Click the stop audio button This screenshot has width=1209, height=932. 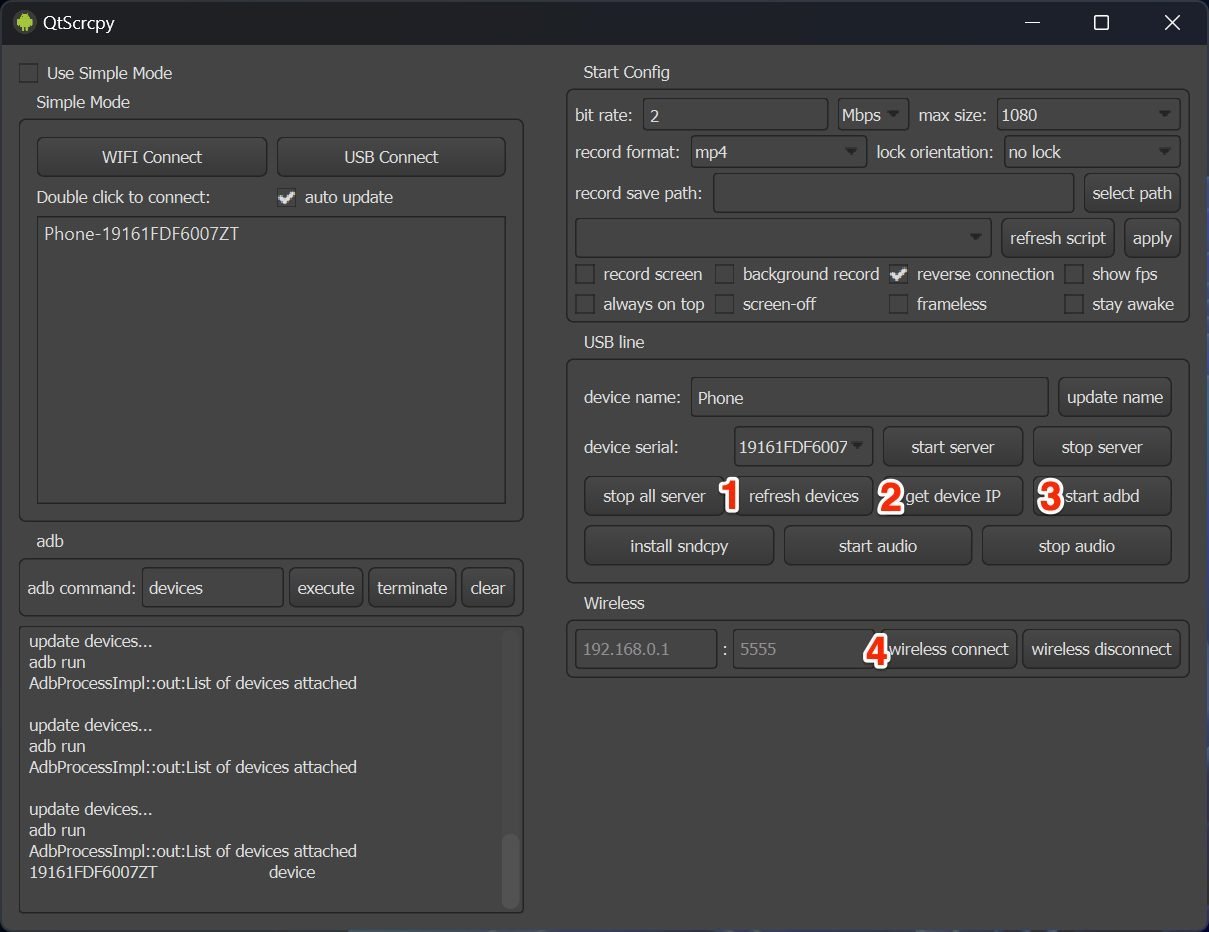1077,546
